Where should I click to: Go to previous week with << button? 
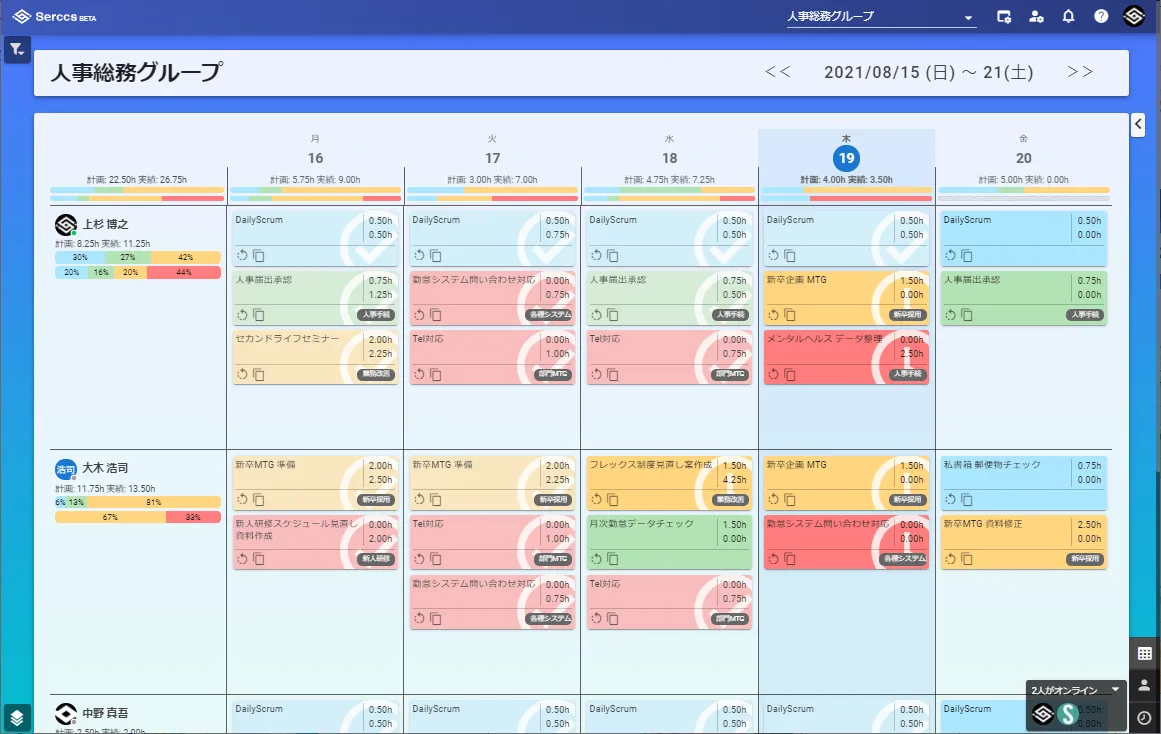(x=777, y=72)
